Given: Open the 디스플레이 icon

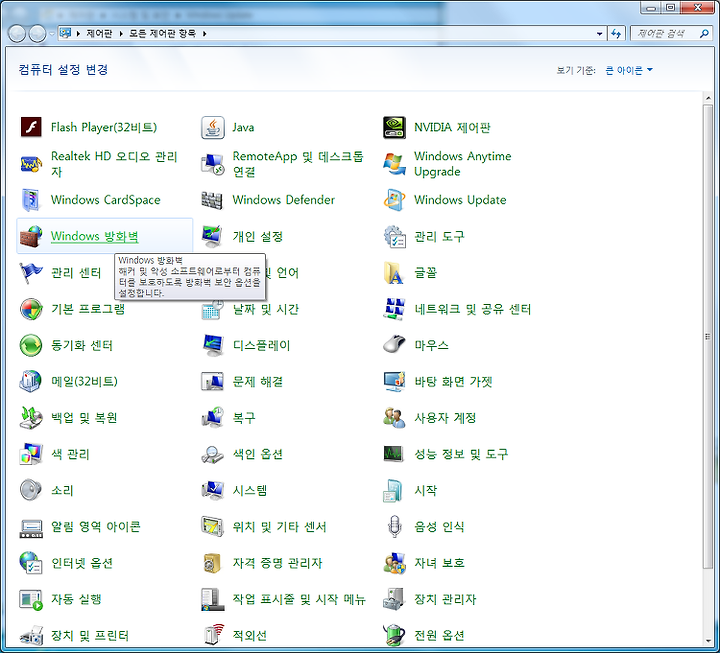Looking at the screenshot, I should (x=213, y=345).
